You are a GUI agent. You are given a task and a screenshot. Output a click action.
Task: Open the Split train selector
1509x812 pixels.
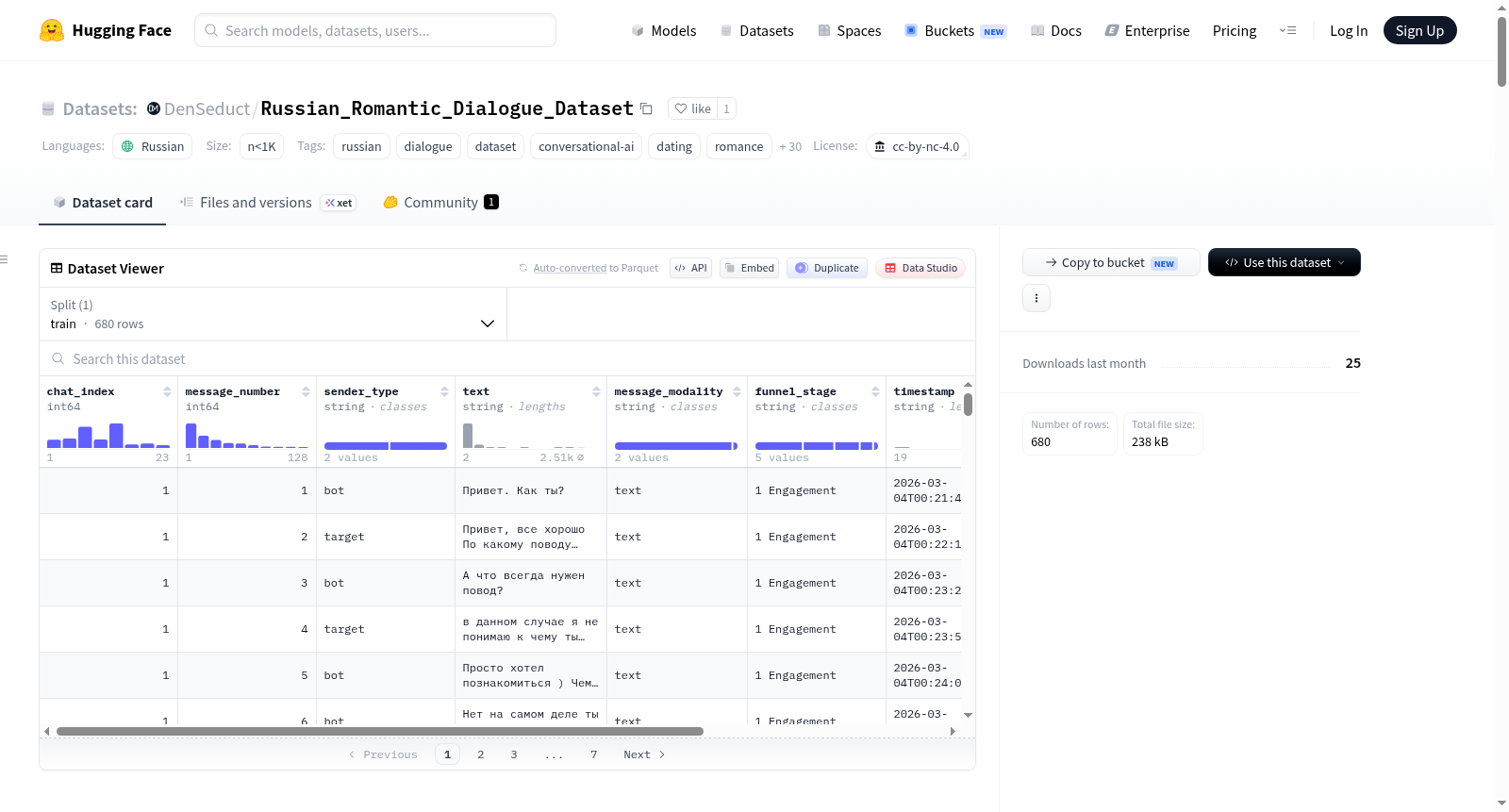point(273,314)
